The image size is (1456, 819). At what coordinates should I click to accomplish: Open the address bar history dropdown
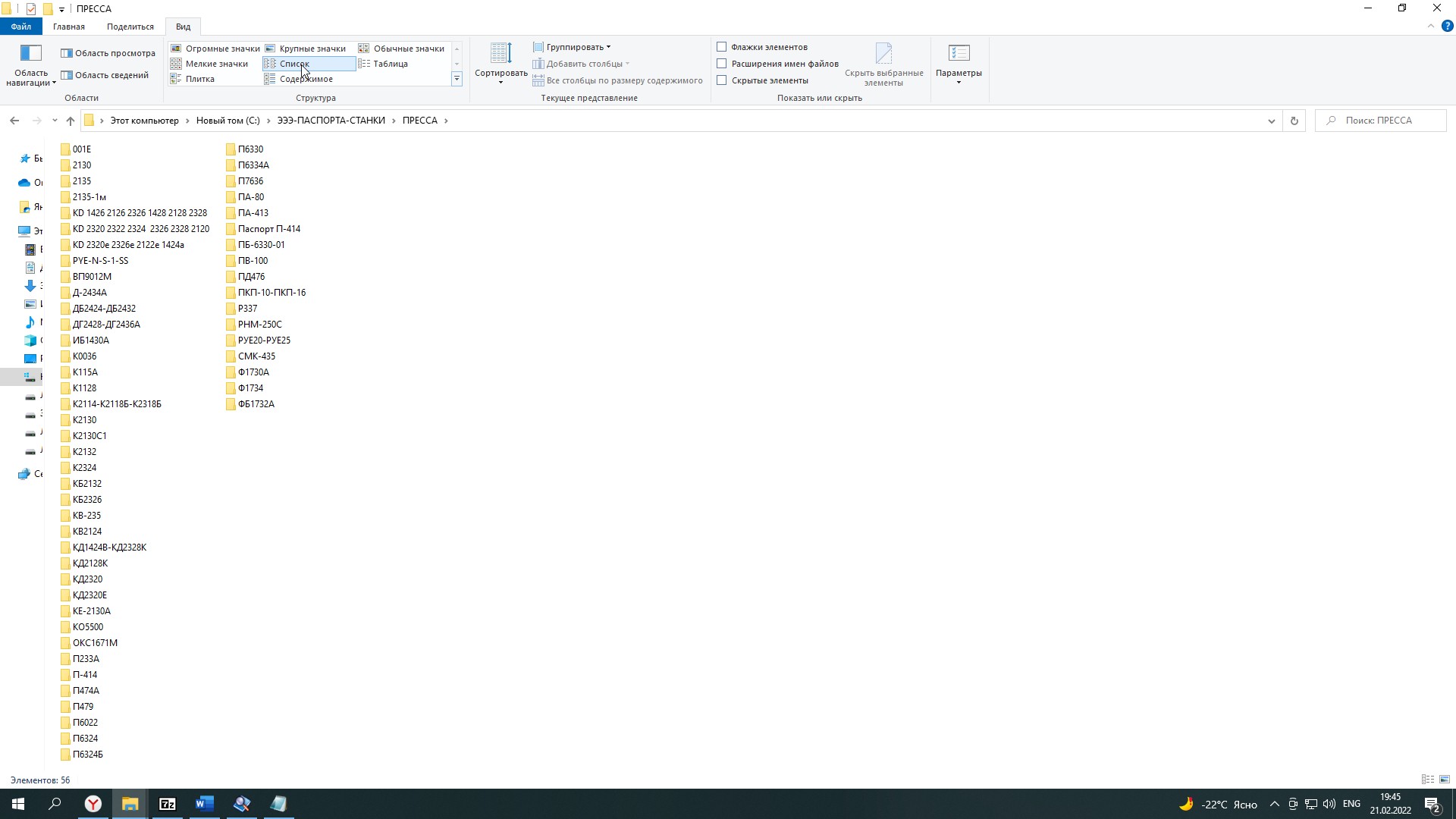(x=1272, y=121)
